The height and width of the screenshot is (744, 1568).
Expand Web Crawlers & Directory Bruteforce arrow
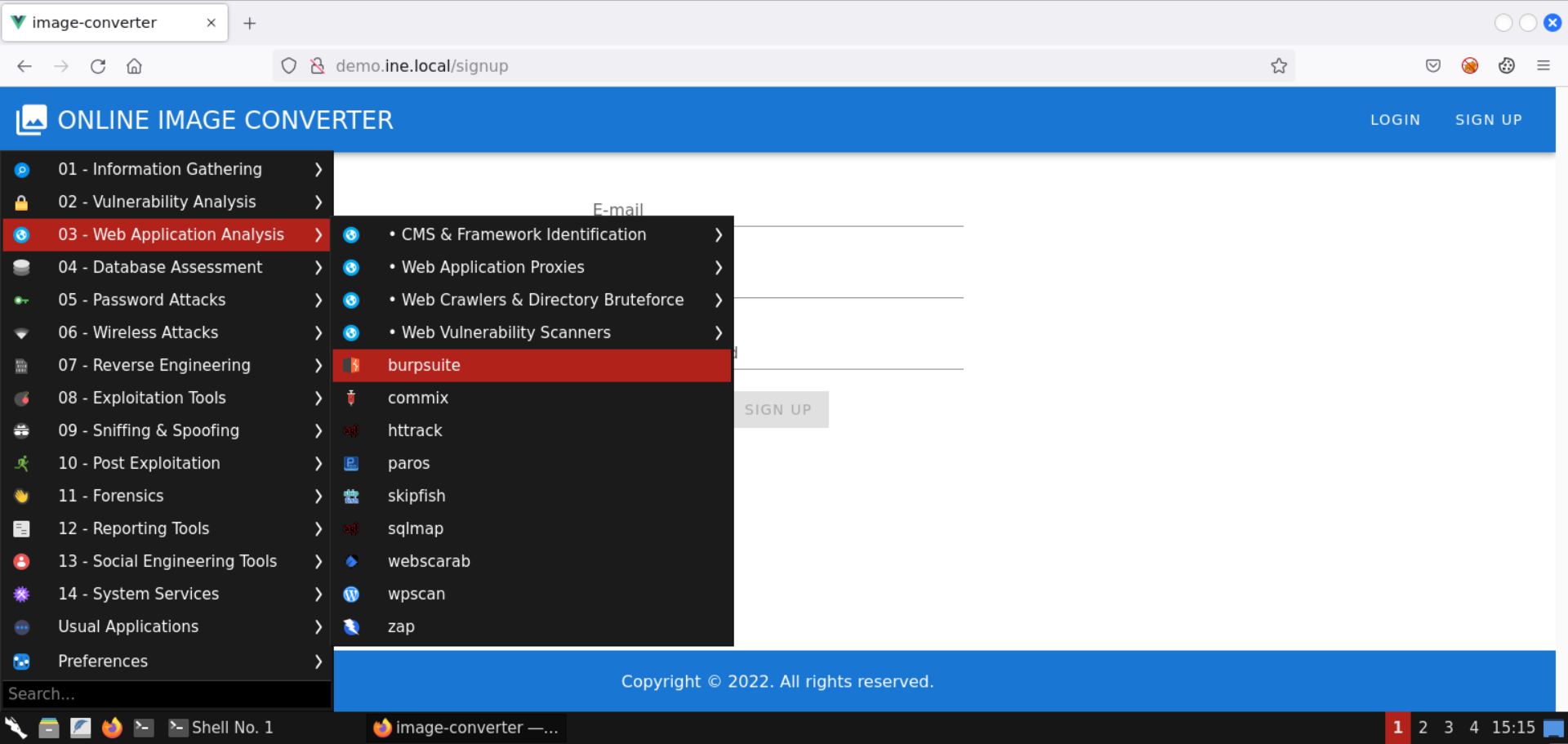coord(719,300)
